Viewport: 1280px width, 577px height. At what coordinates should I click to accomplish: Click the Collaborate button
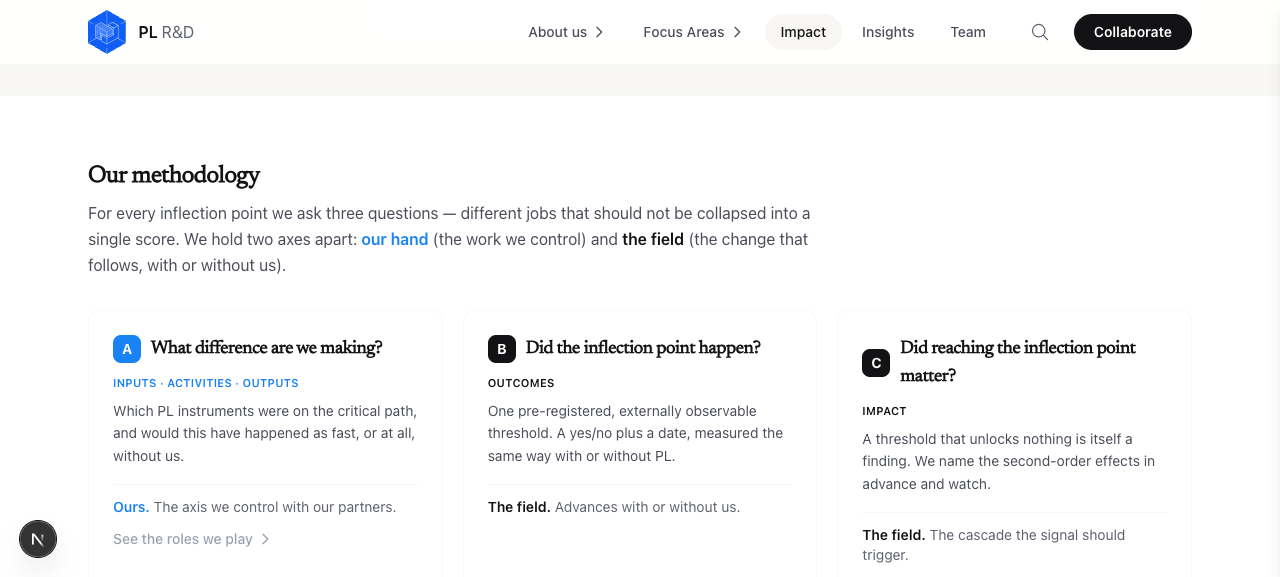pos(1133,32)
